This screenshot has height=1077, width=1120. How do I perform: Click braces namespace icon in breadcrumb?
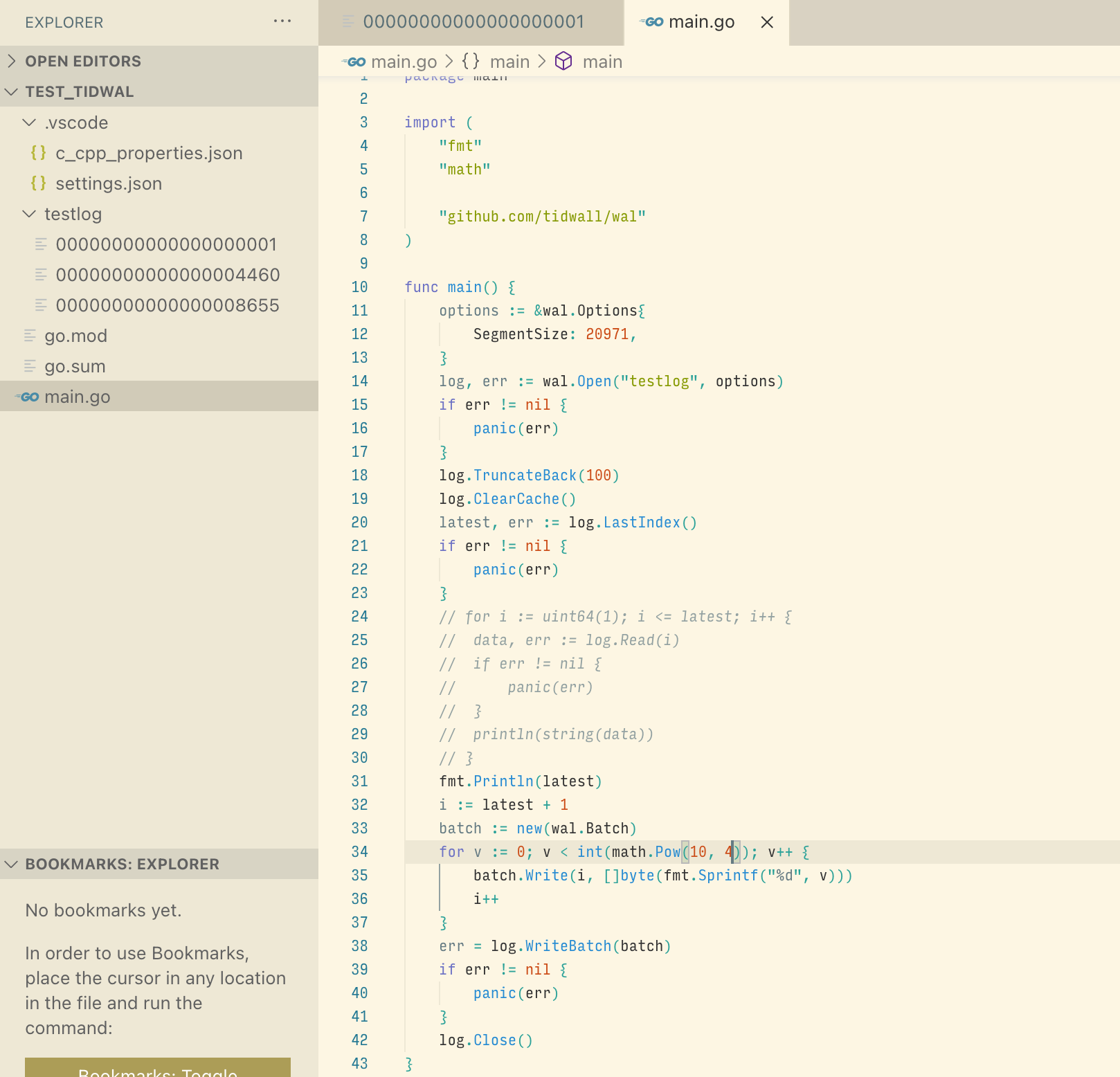(x=471, y=62)
